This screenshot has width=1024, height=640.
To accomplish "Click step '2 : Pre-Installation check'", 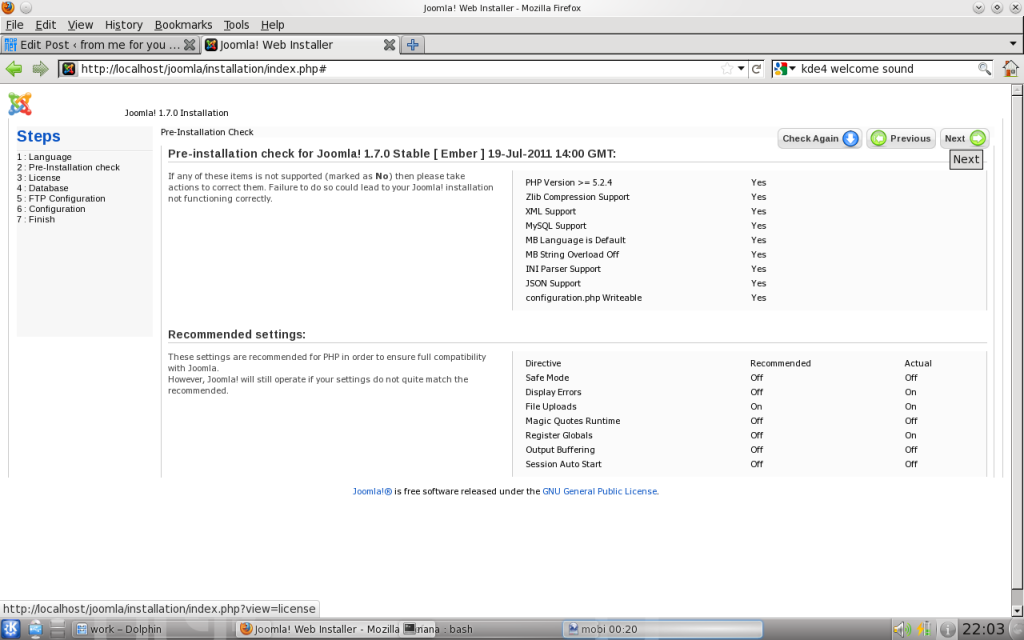I will (69, 167).
